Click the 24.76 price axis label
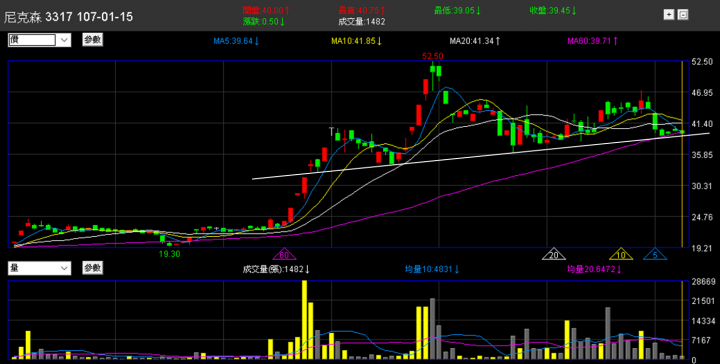 pos(702,217)
